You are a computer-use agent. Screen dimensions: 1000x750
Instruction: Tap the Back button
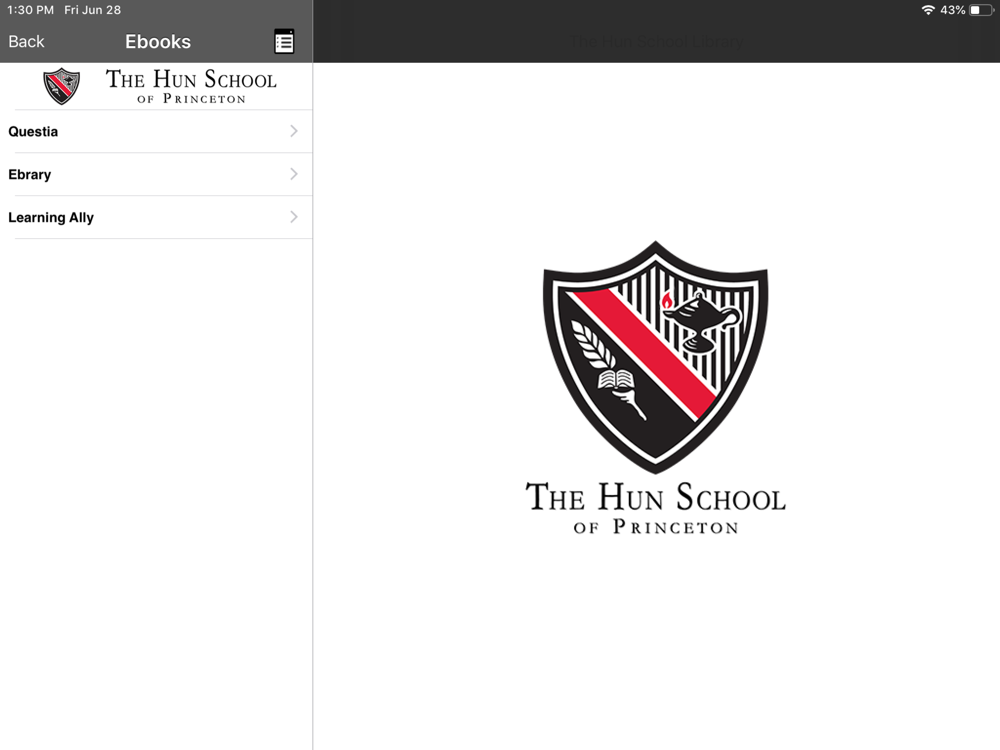[x=26, y=41]
